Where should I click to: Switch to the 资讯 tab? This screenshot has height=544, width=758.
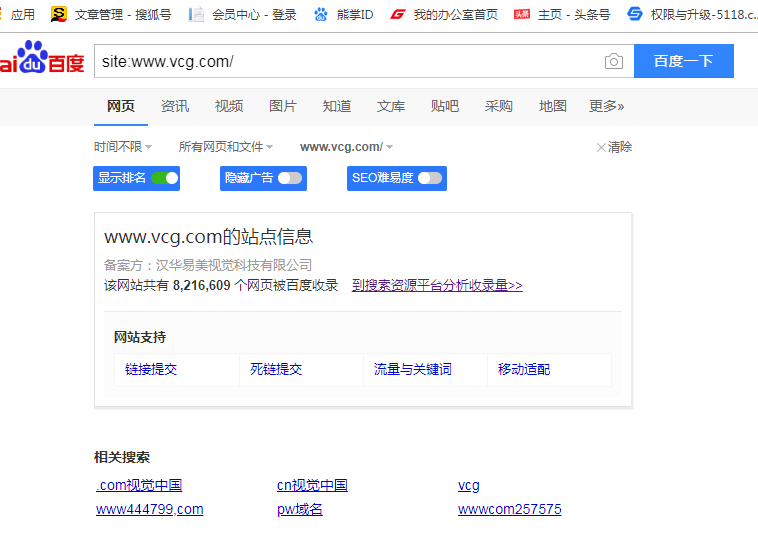tap(175, 106)
